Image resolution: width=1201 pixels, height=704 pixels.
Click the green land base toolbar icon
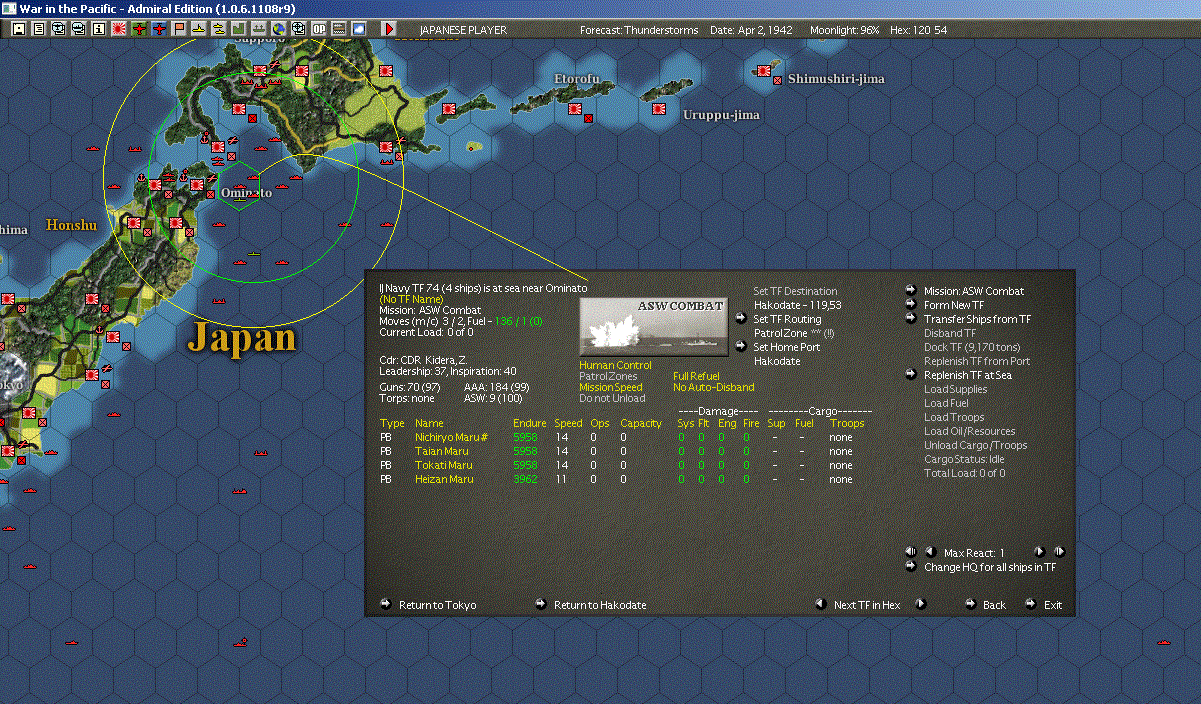239,29
